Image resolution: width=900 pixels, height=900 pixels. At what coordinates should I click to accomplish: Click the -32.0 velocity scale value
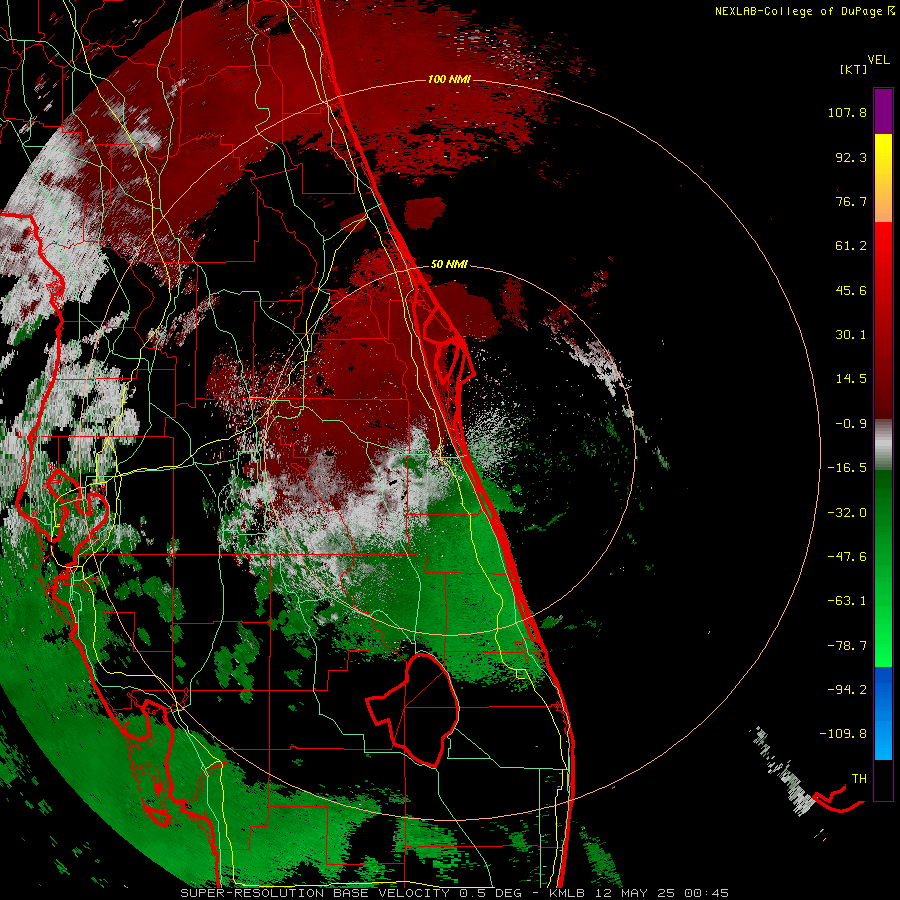point(847,513)
